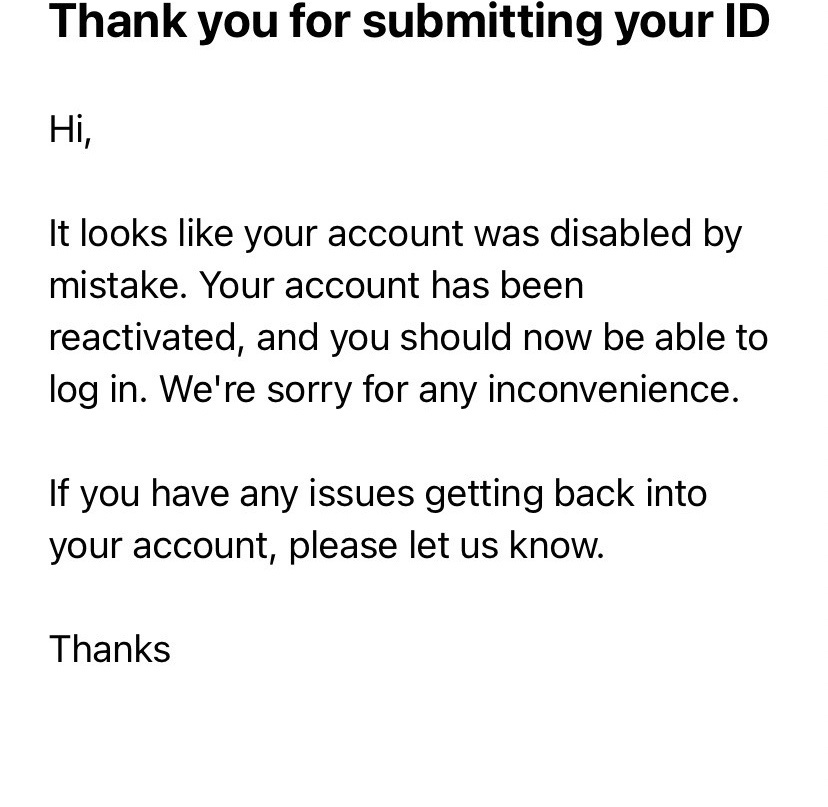Click "It looks like" at the paragraph start
Screen dimensions: 828x807
tap(141, 233)
